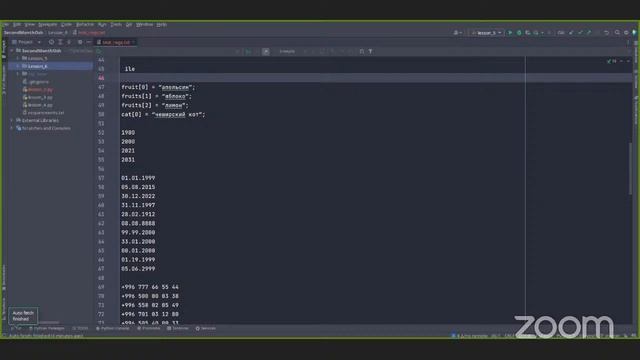The image size is (640, 360).
Task: Click the Git push arrow icon
Action: (589, 33)
